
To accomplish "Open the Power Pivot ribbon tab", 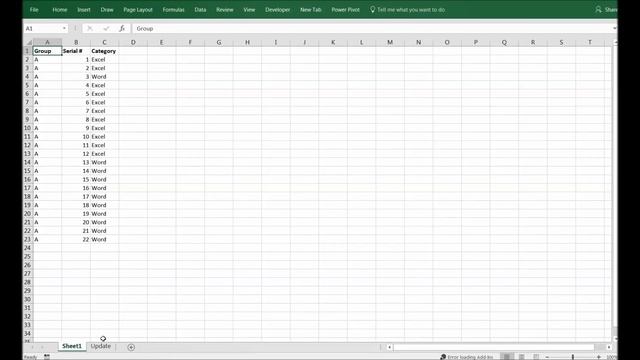I will pyautogui.click(x=345, y=9).
